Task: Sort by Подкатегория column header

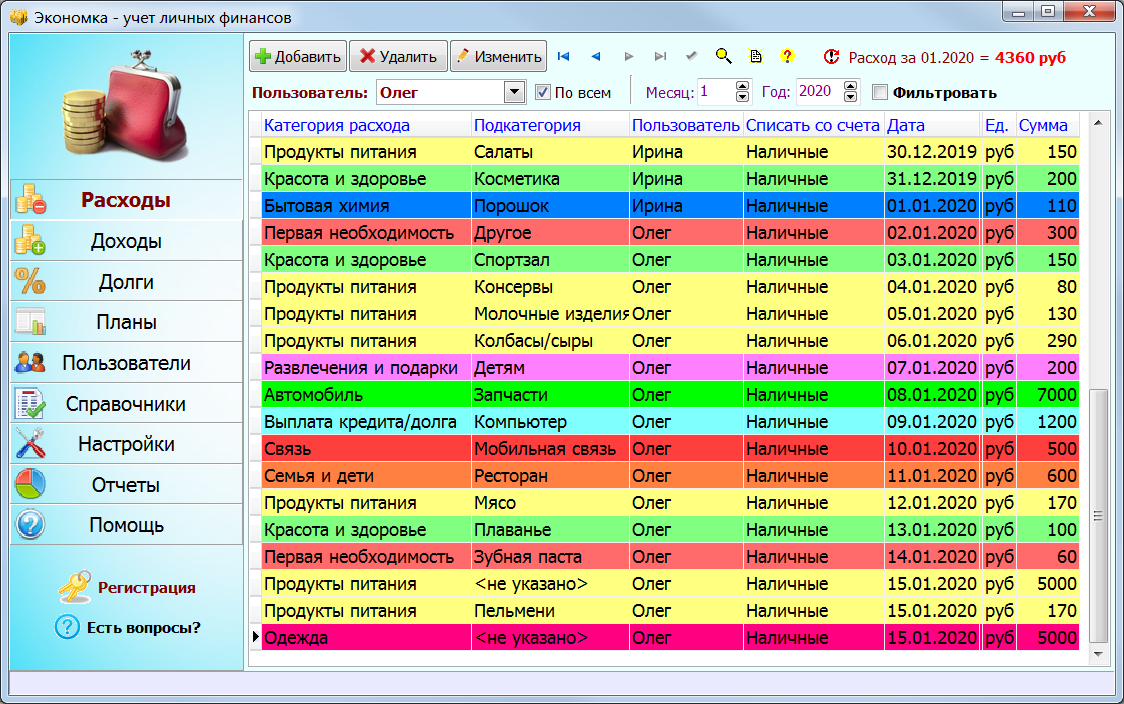Action: [550, 125]
